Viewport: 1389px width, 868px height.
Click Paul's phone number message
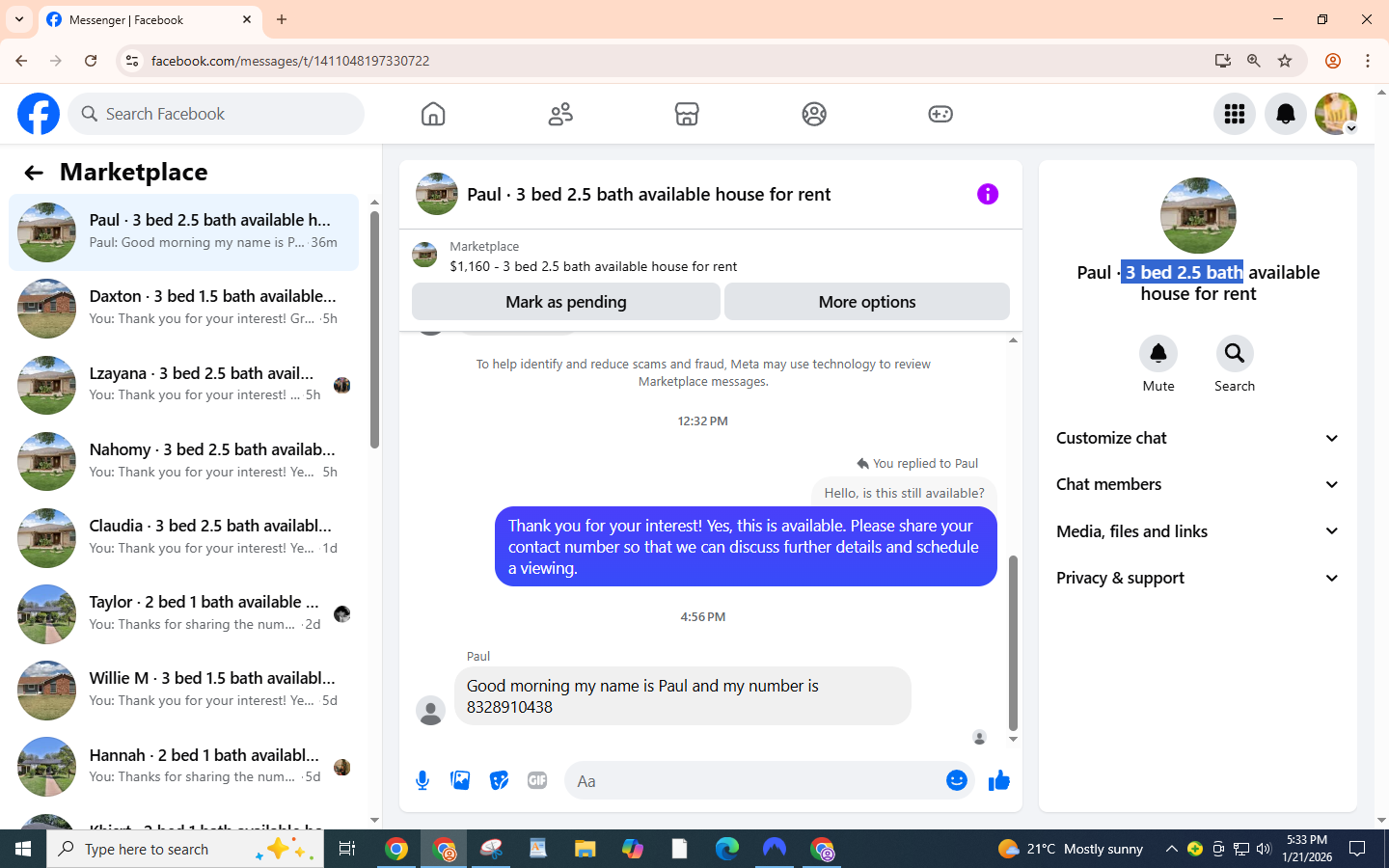click(x=682, y=696)
